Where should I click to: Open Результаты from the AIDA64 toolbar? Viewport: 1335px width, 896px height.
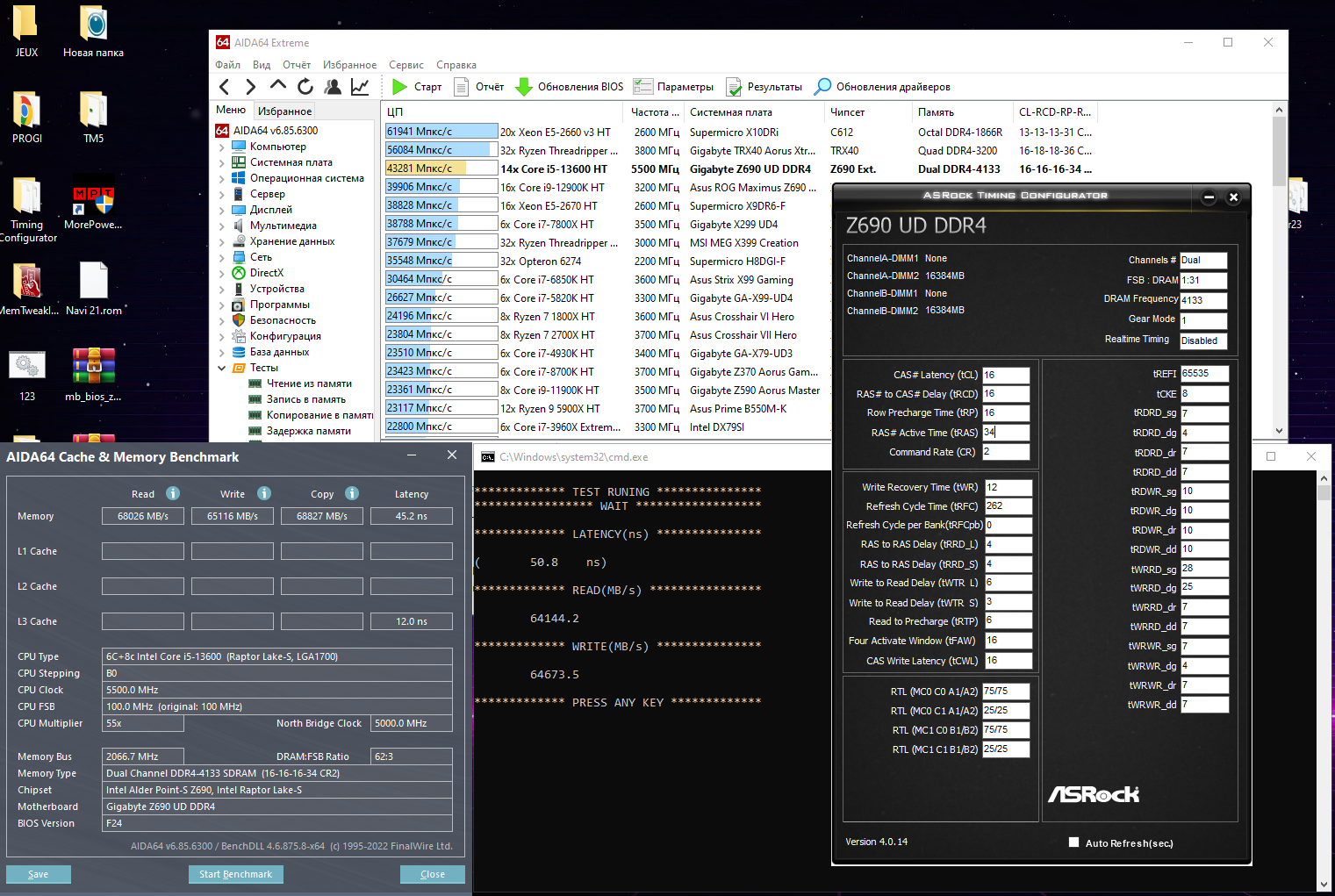coord(764,87)
